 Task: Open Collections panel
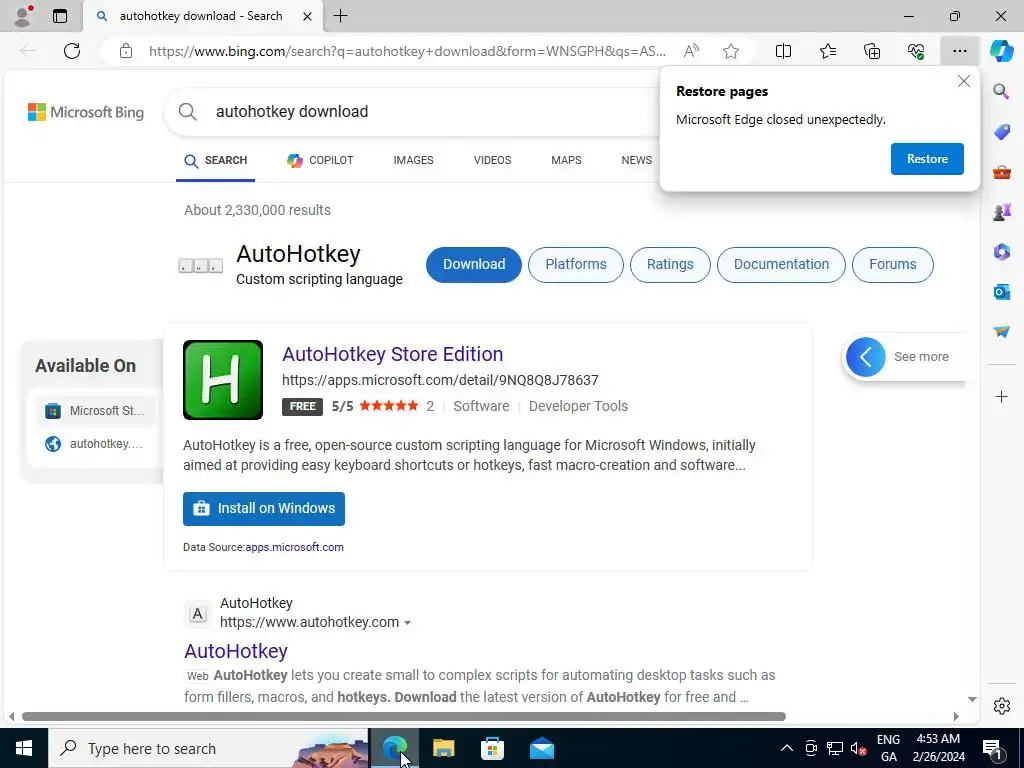click(872, 51)
